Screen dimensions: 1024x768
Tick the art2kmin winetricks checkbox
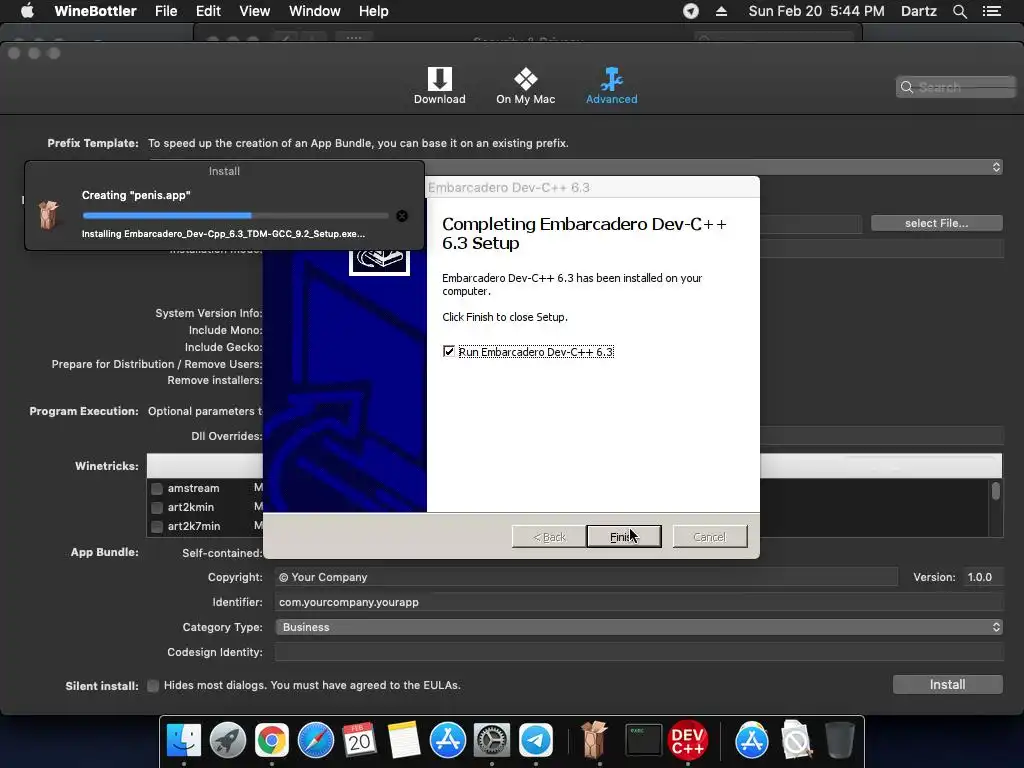click(157, 507)
